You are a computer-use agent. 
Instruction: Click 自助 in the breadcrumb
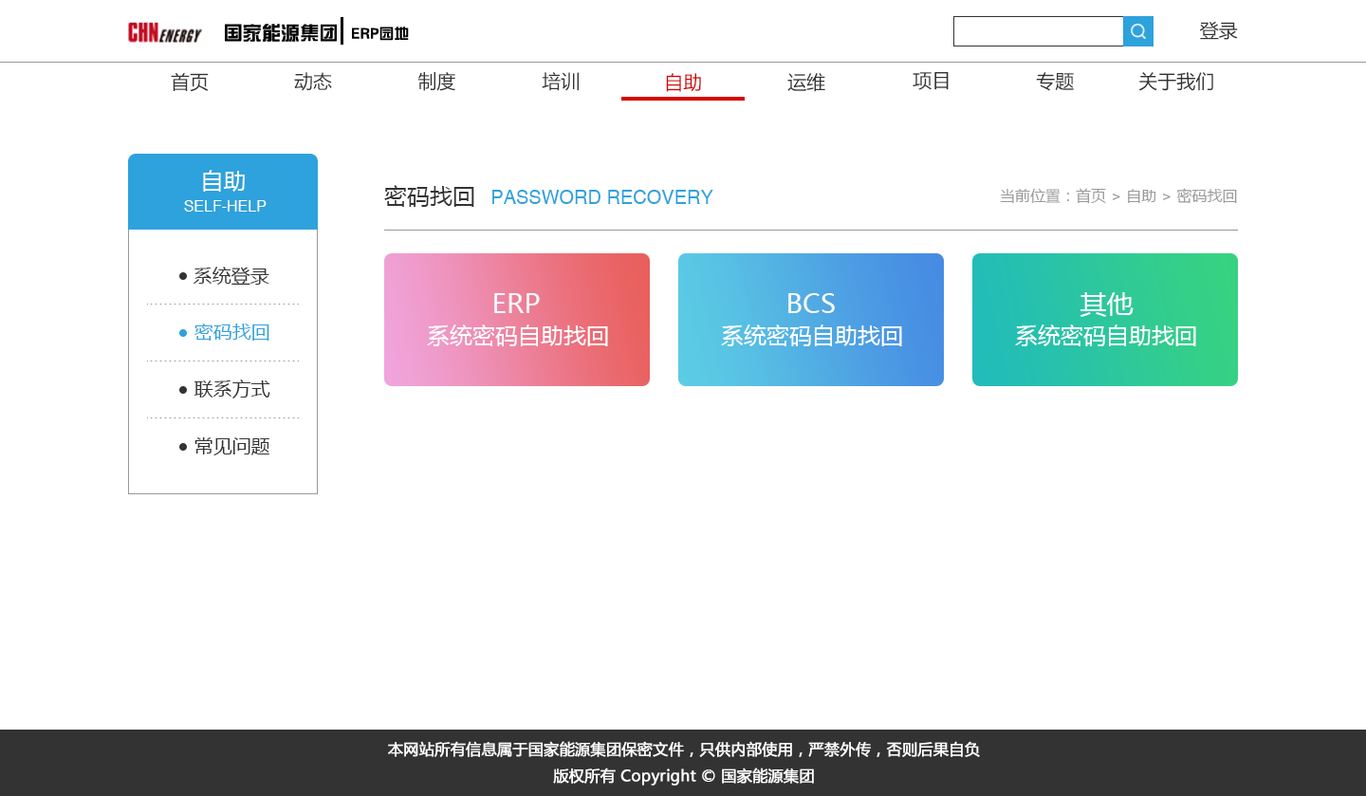pyautogui.click(x=1141, y=196)
